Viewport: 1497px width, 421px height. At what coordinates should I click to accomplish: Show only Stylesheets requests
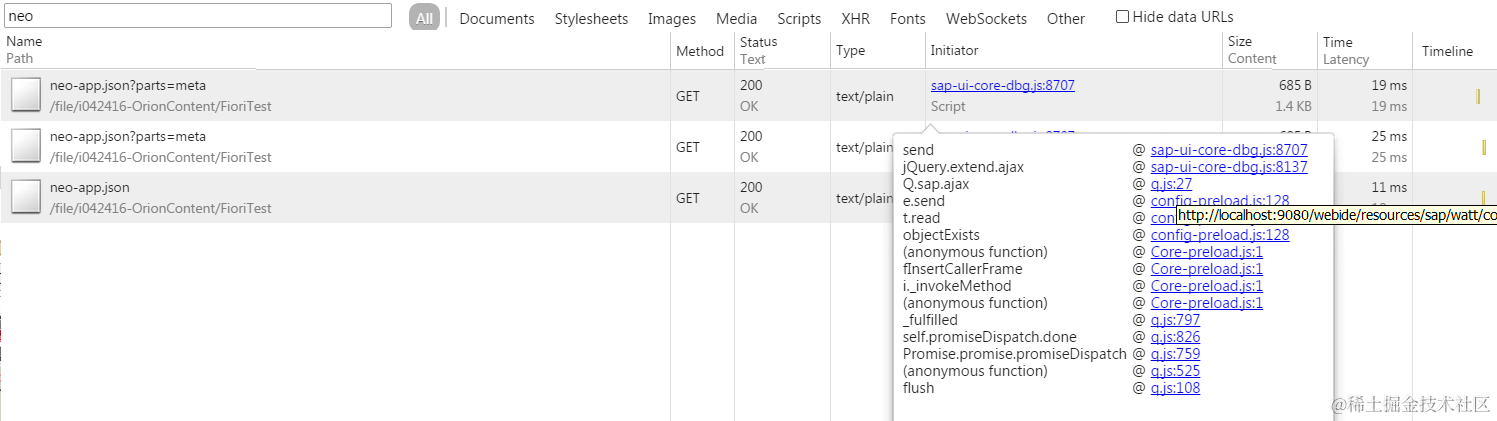point(591,18)
